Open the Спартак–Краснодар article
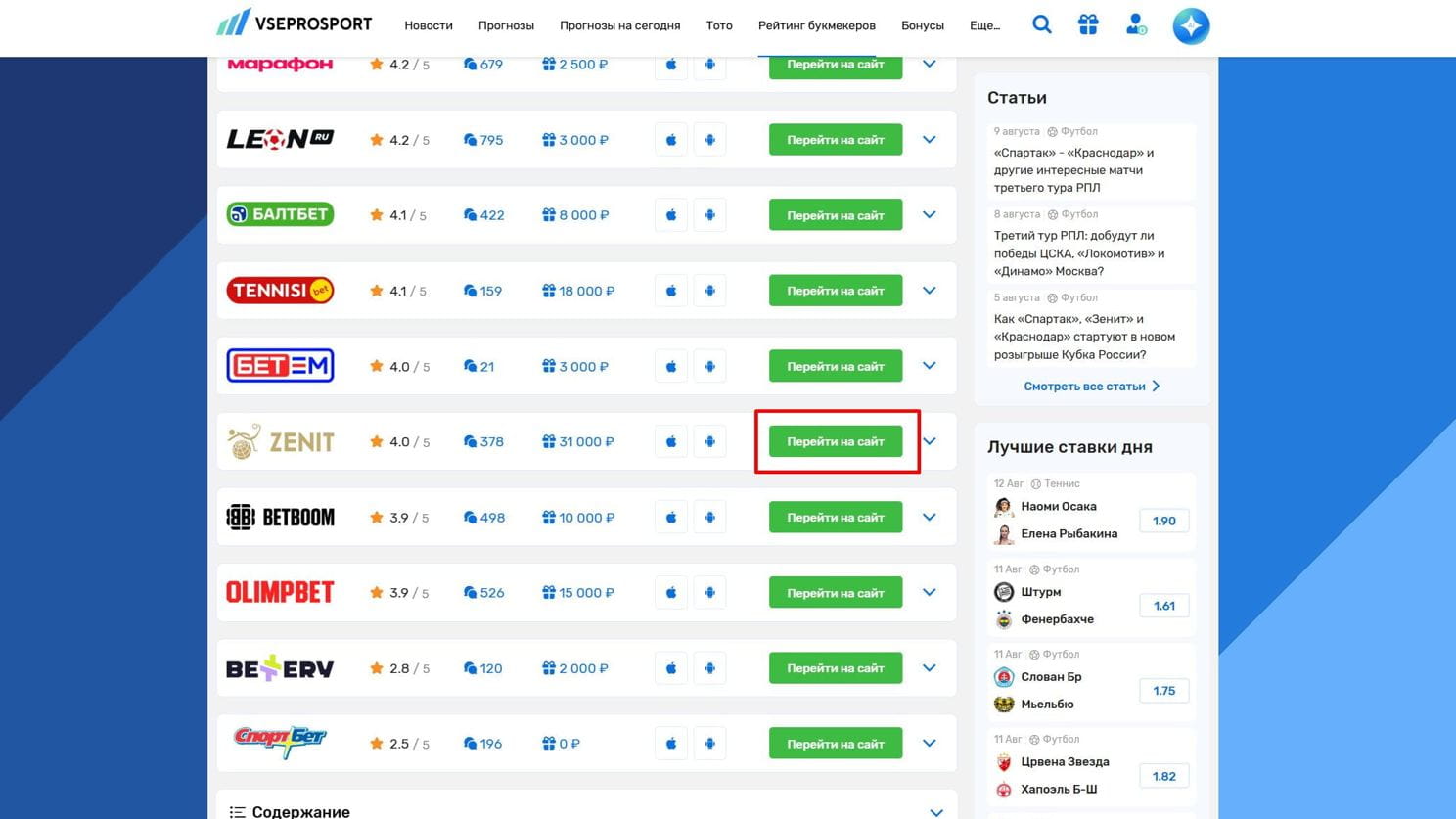The image size is (1456, 819). pyautogui.click(x=1074, y=170)
